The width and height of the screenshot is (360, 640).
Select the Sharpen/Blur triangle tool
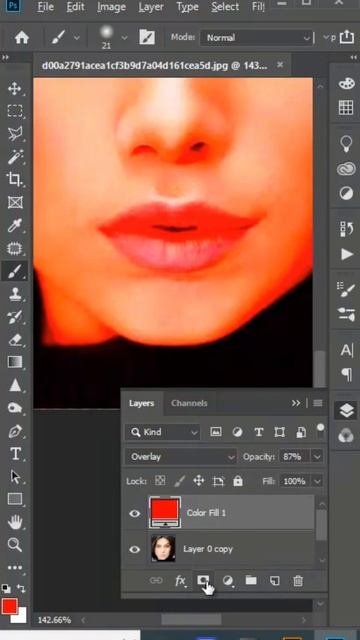tap(15, 385)
